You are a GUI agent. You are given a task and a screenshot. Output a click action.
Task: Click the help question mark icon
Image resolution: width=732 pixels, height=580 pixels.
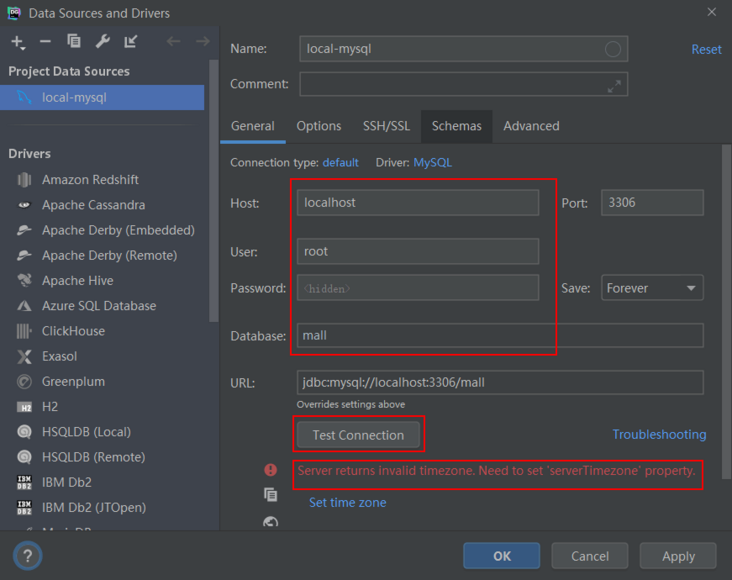pyautogui.click(x=27, y=556)
